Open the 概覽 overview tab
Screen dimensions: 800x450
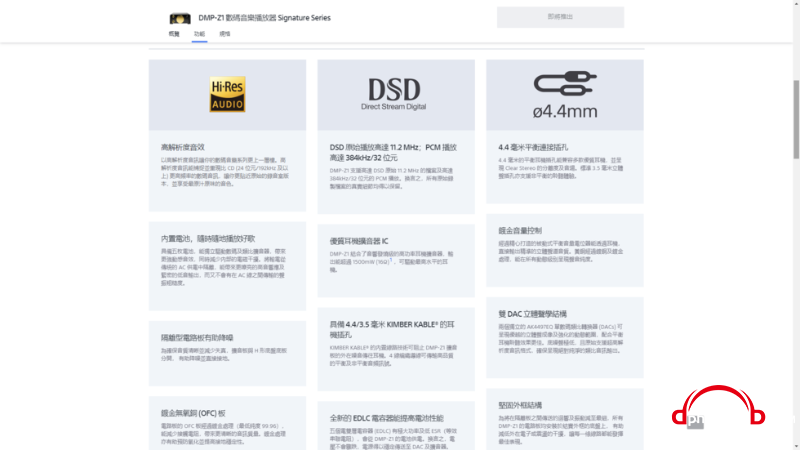pos(174,34)
